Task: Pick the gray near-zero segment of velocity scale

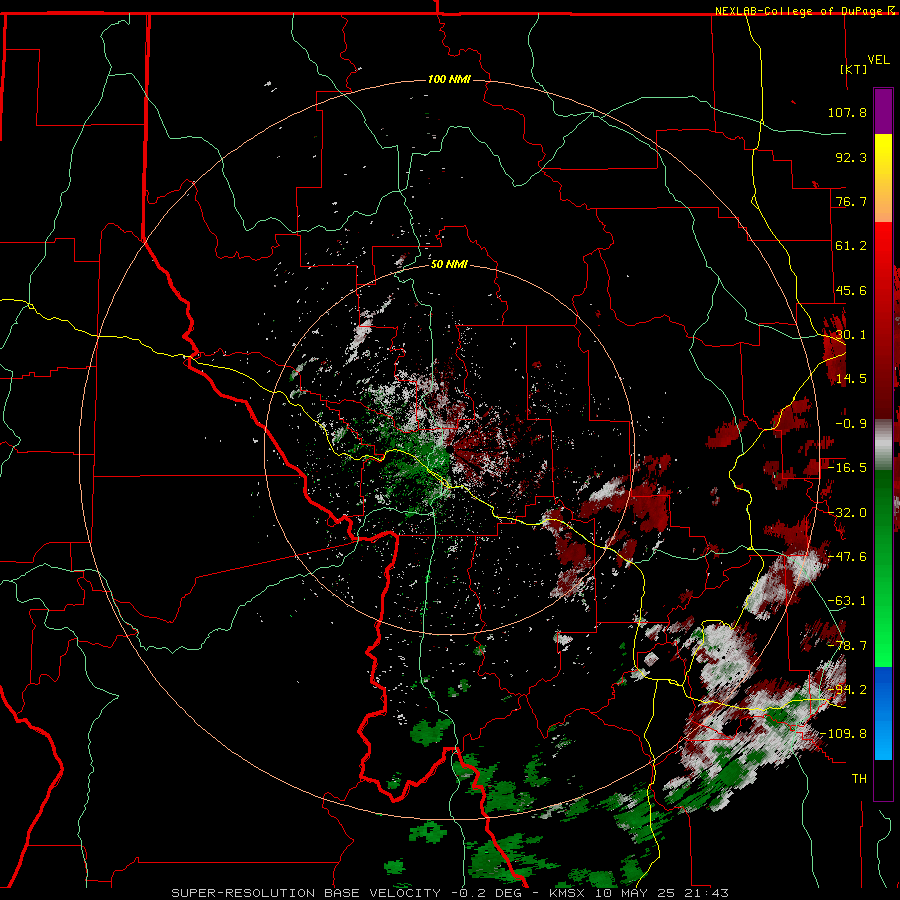Action: coord(883,445)
